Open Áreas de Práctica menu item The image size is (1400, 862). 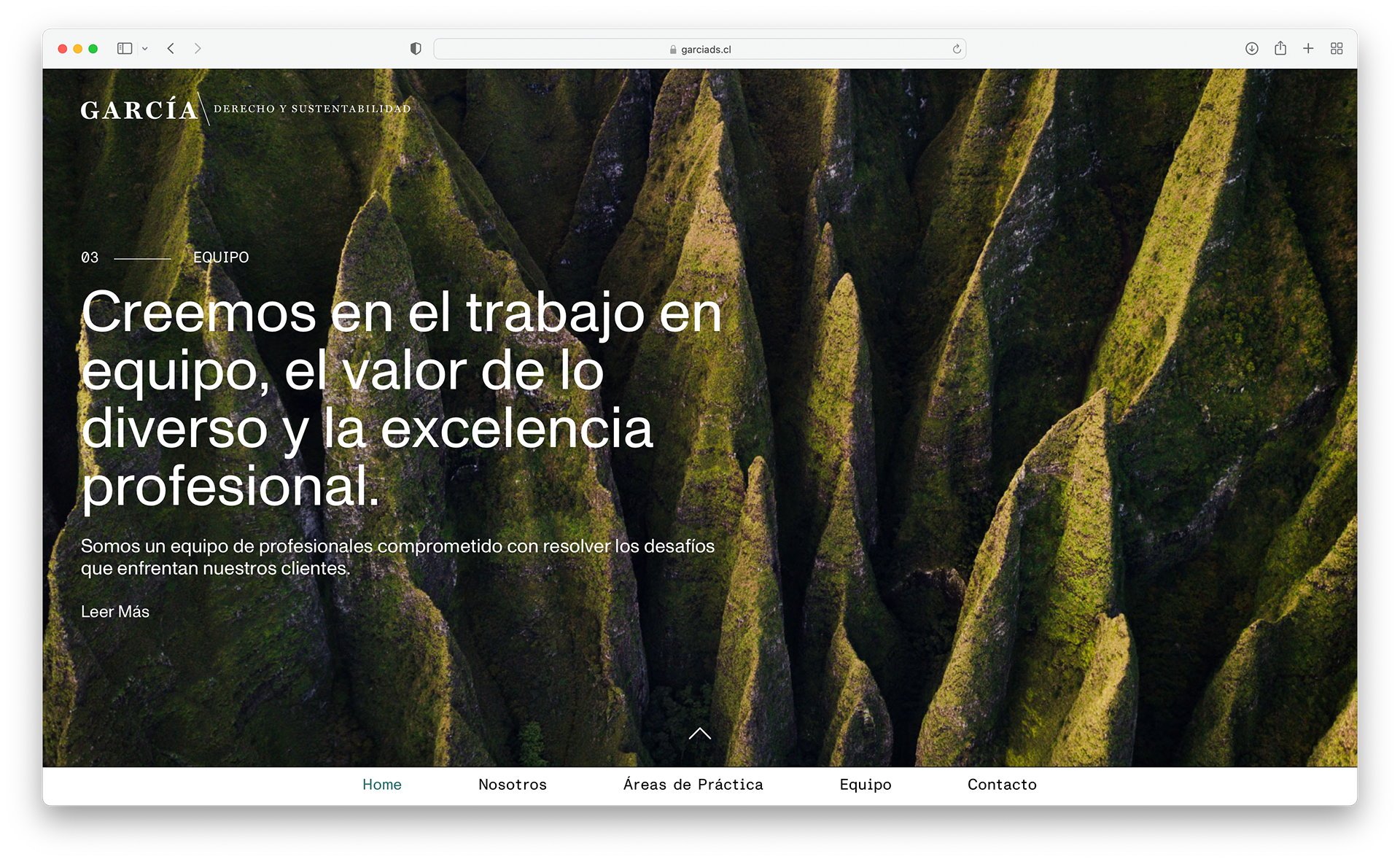693,785
